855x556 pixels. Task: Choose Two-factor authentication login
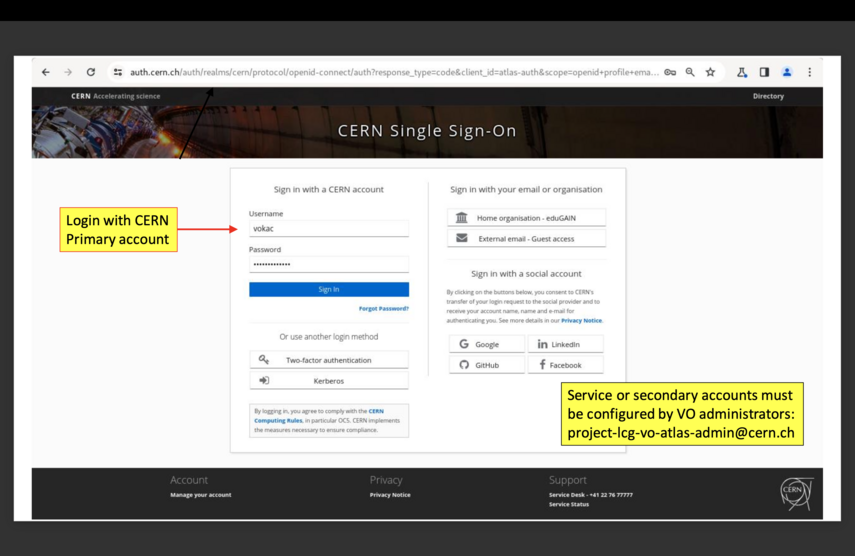[328, 360]
